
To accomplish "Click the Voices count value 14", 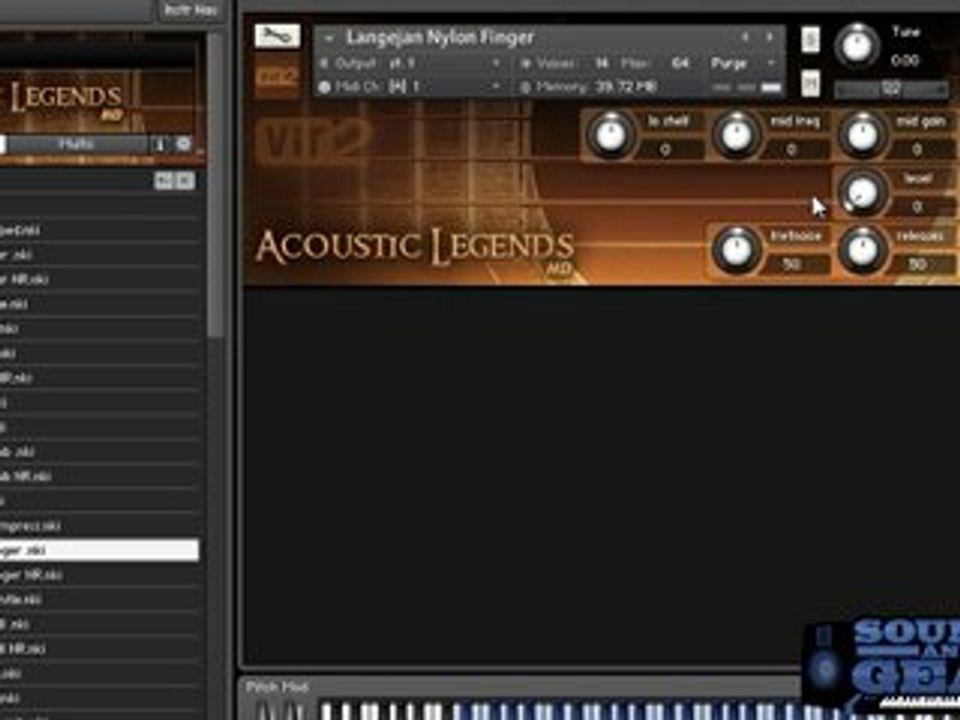I will [x=602, y=63].
